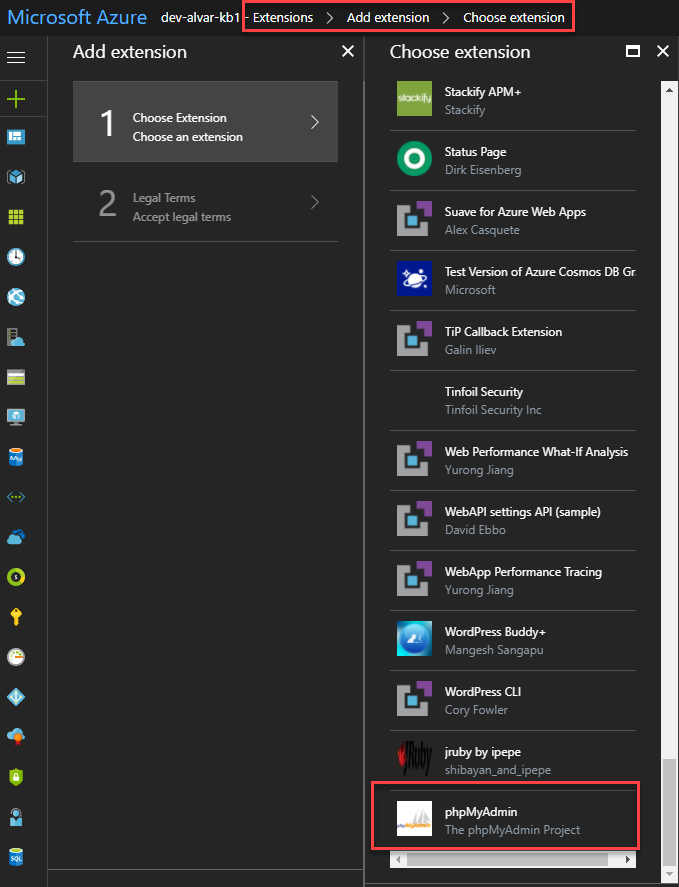679x887 pixels.
Task: Open Virtual machines monitor icon
Action: (16, 417)
